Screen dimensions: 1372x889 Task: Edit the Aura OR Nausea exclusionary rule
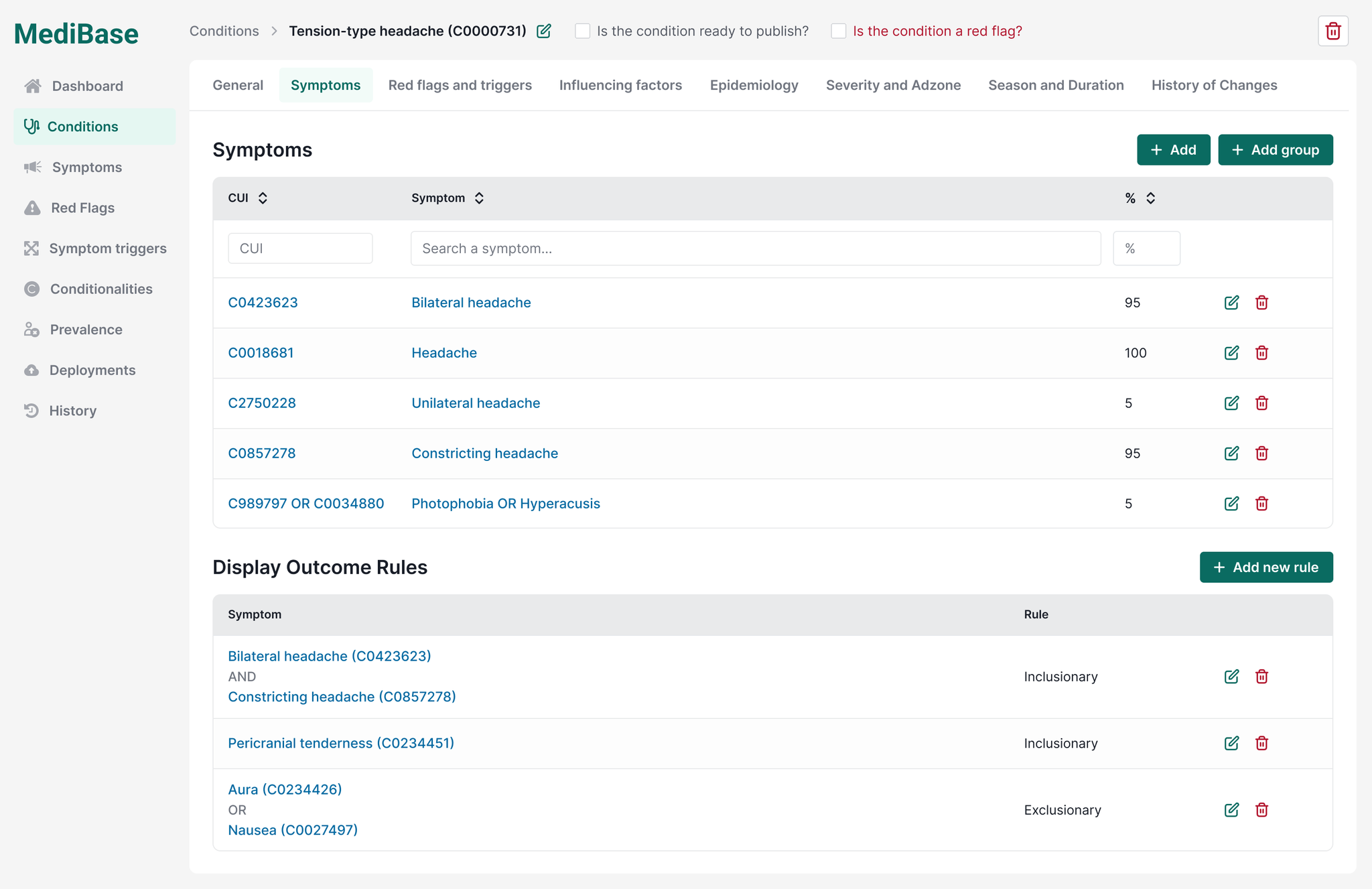(x=1231, y=809)
